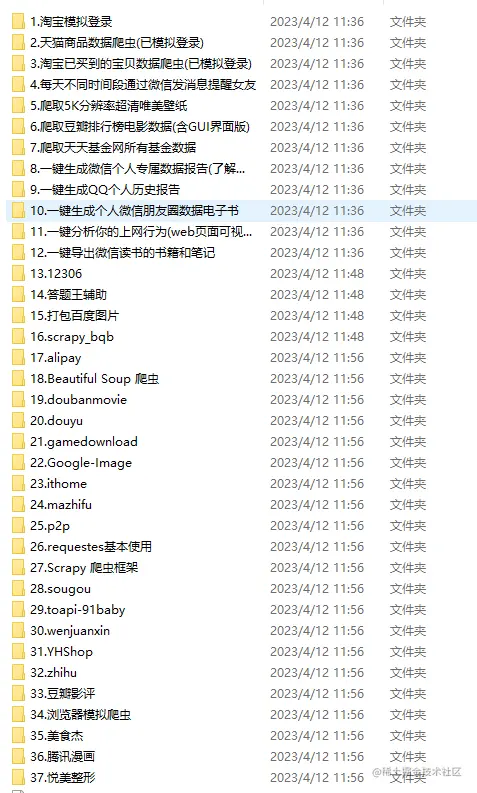Select the folder icon next to 25.p2p
The image size is (477, 793).
pyautogui.click(x=18, y=525)
